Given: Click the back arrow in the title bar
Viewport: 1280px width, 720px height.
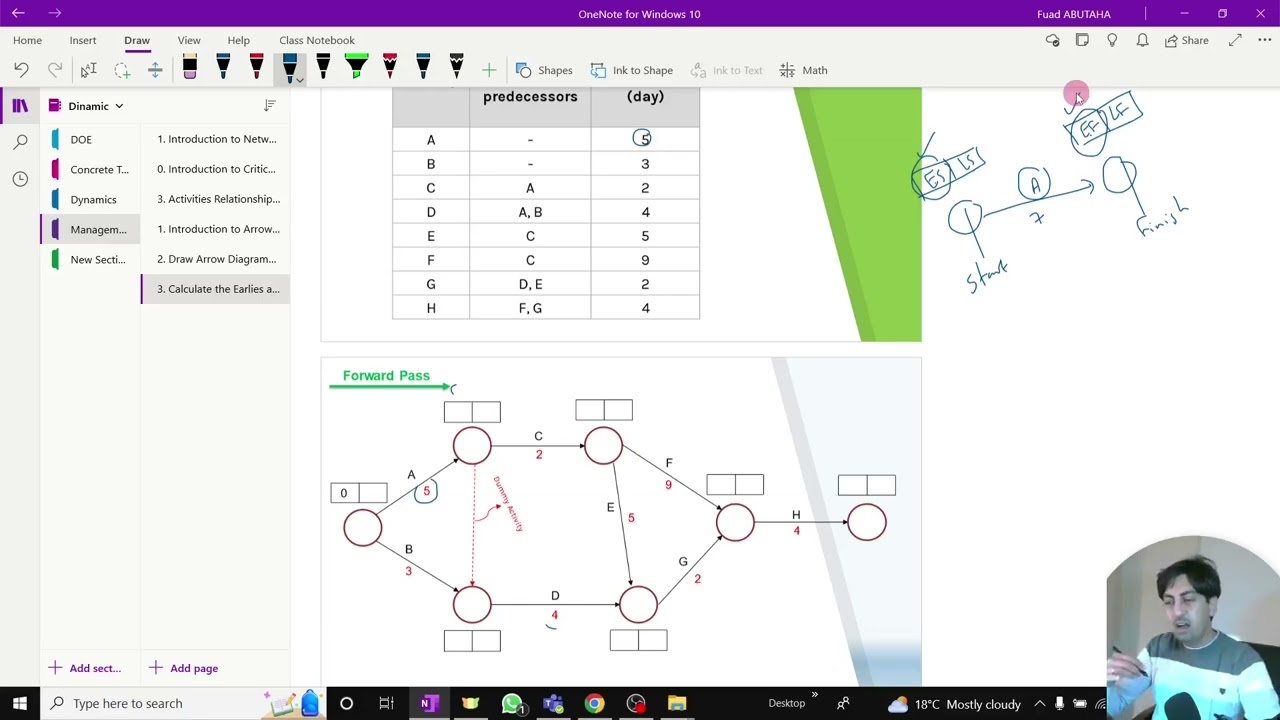Looking at the screenshot, I should point(19,14).
